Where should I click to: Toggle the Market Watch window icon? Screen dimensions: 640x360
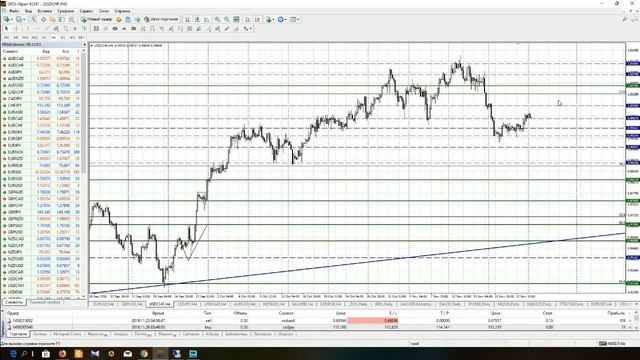coord(34,19)
